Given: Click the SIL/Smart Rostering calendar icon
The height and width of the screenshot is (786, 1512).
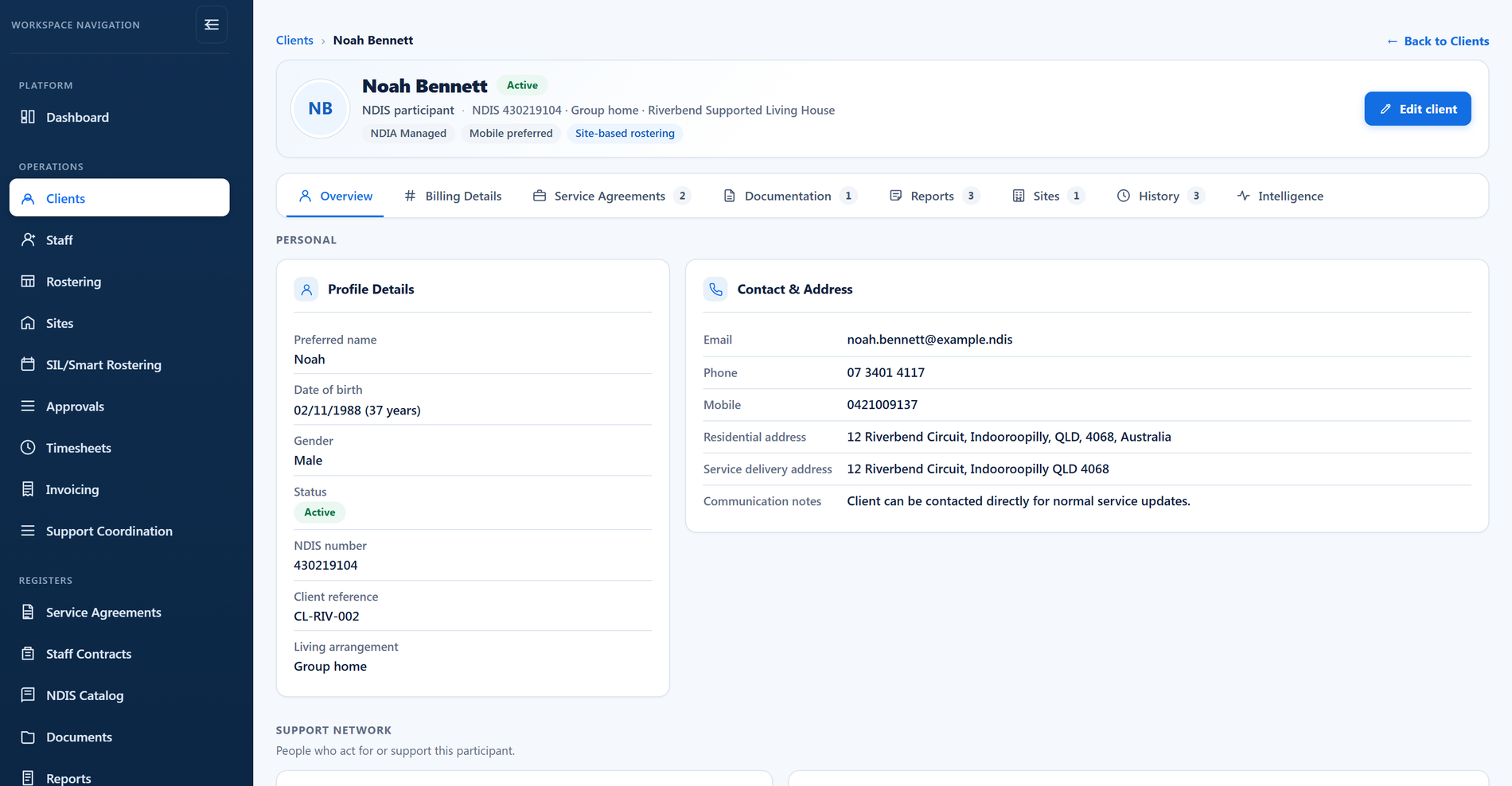Looking at the screenshot, I should [x=28, y=364].
